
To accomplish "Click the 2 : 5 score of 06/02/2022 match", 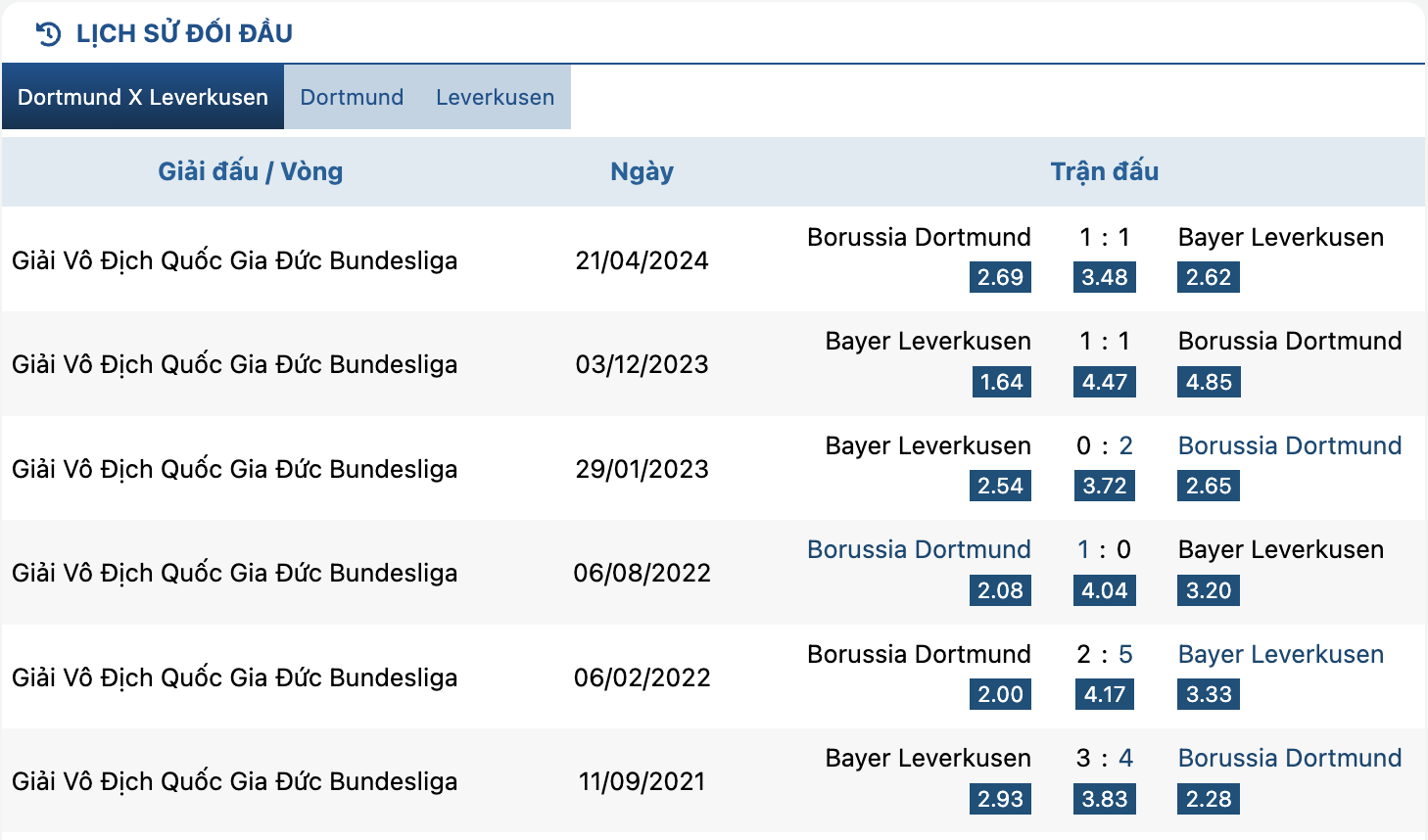I will click(x=1105, y=654).
